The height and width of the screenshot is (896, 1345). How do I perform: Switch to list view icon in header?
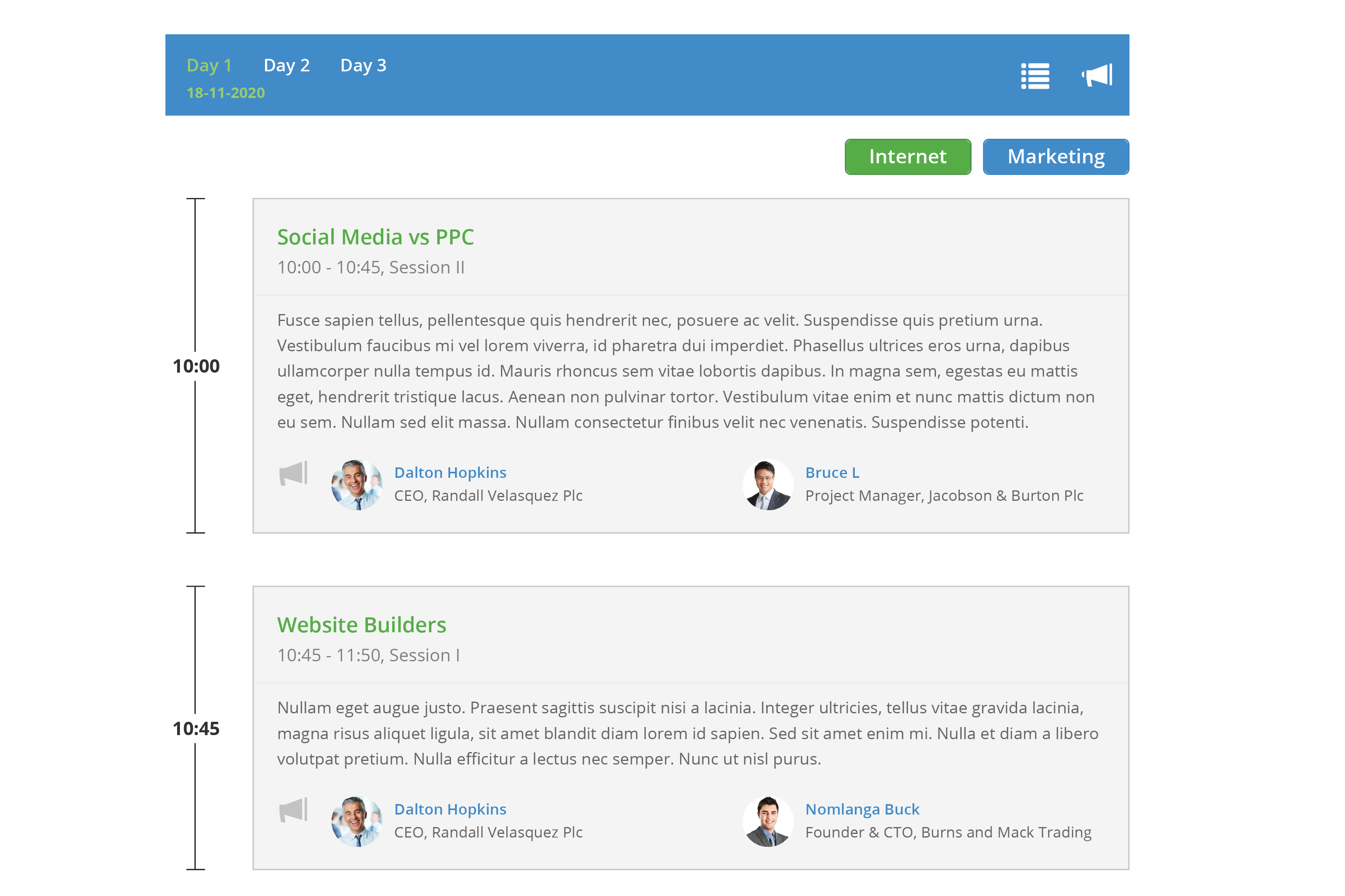click(1035, 76)
